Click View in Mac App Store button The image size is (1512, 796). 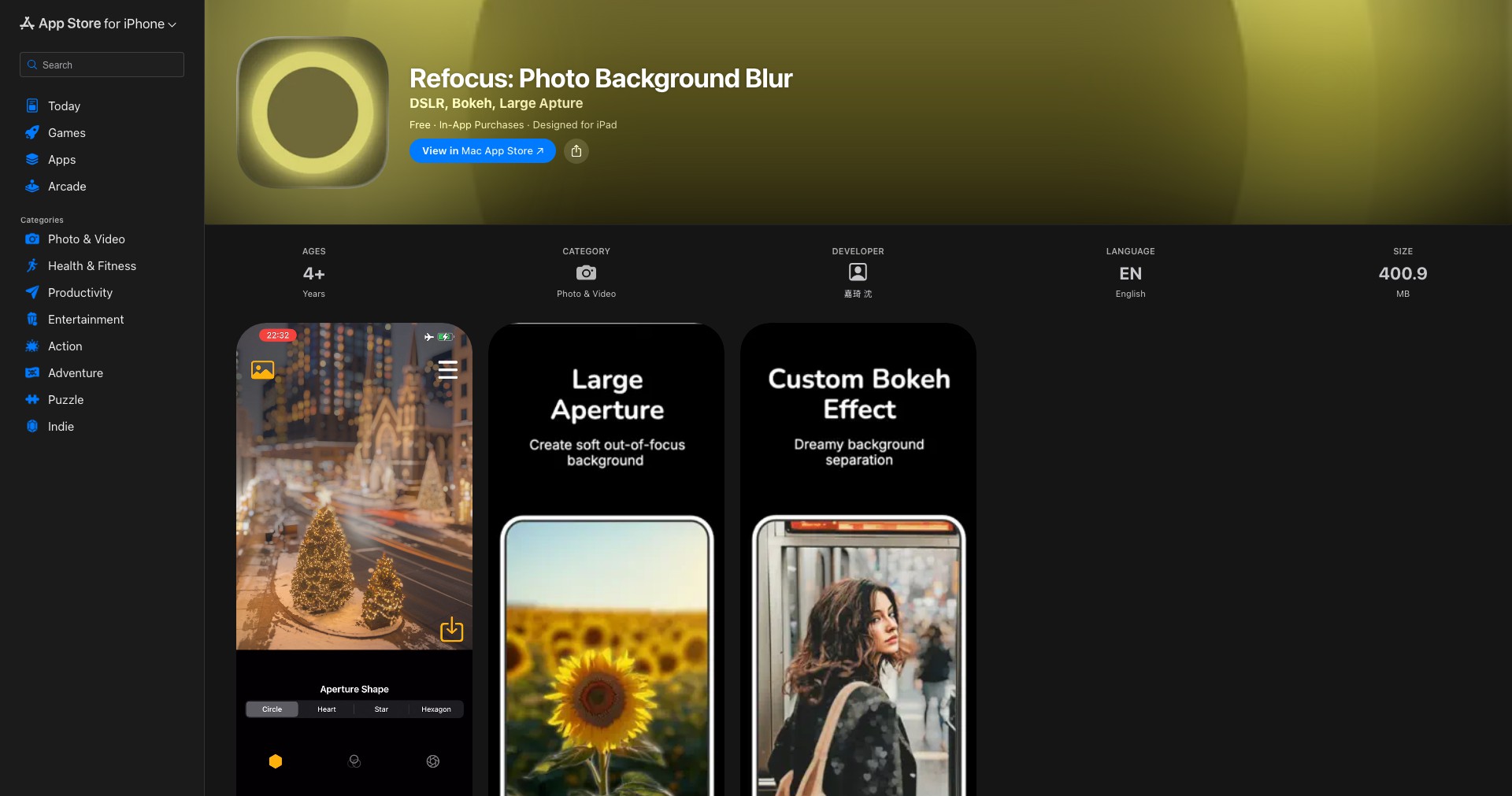(483, 150)
